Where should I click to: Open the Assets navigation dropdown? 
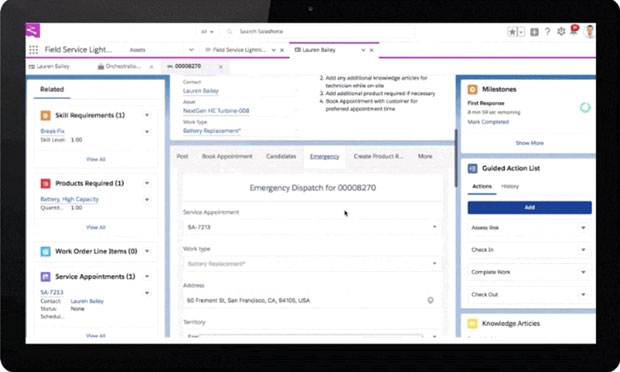[191, 50]
